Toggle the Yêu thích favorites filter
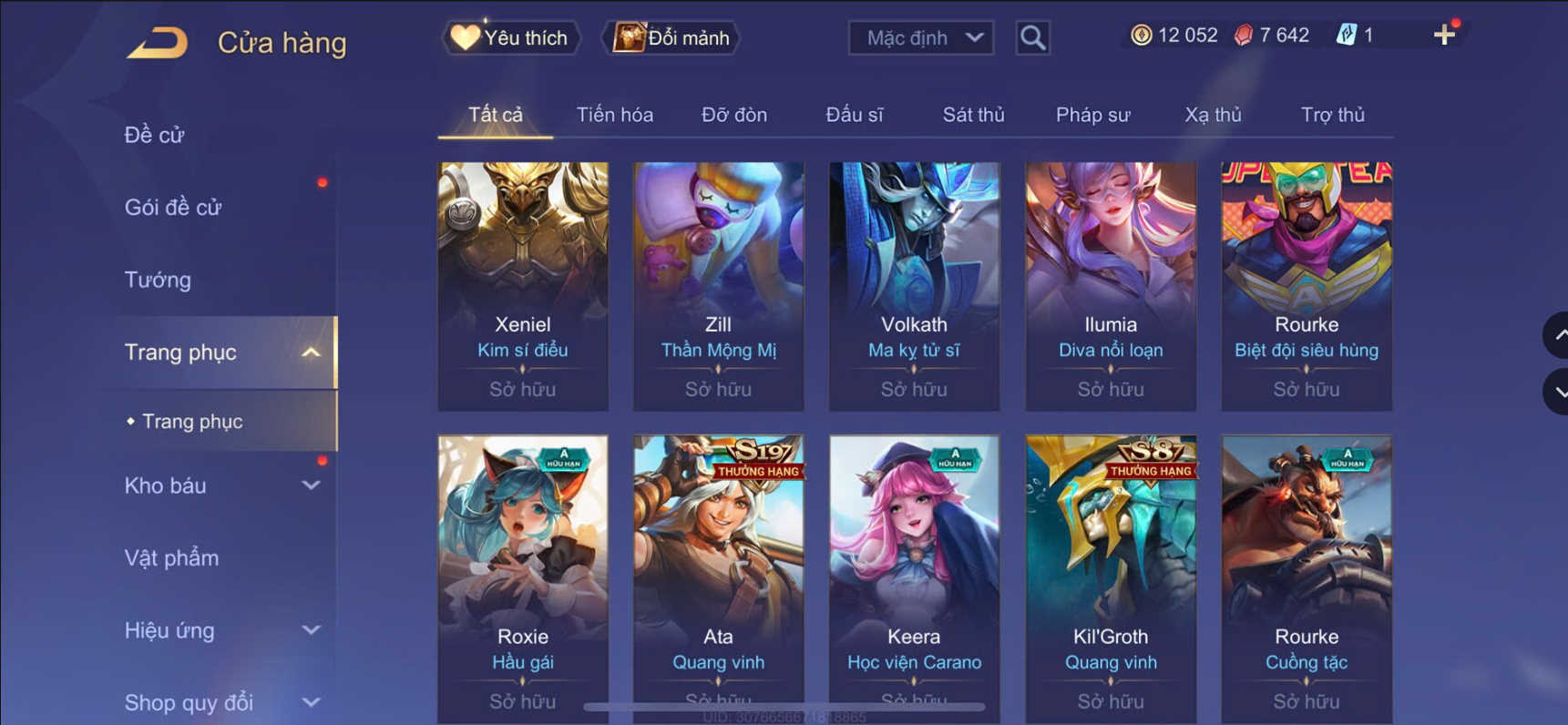The width and height of the screenshot is (1568, 725). click(511, 37)
